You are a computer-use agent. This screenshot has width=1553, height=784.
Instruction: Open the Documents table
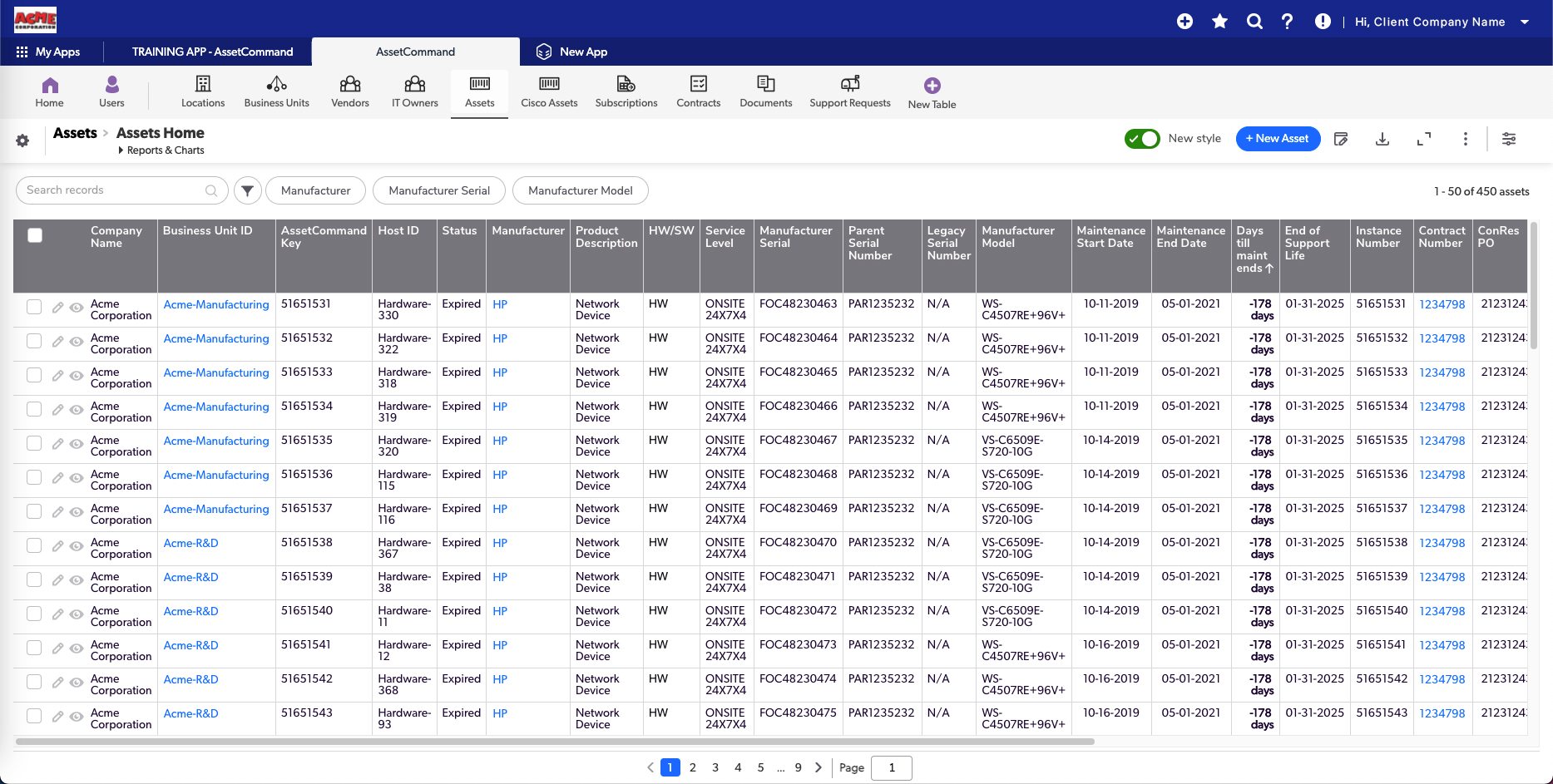pos(766,91)
